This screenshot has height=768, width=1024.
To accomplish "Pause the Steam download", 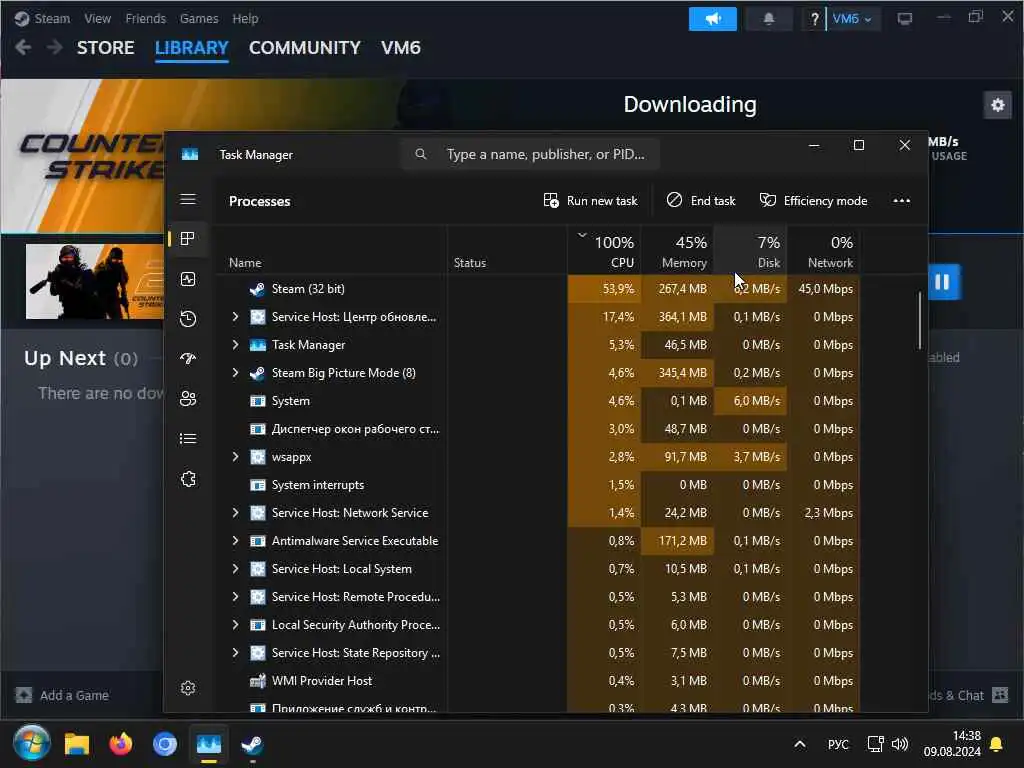I will tap(942, 282).
